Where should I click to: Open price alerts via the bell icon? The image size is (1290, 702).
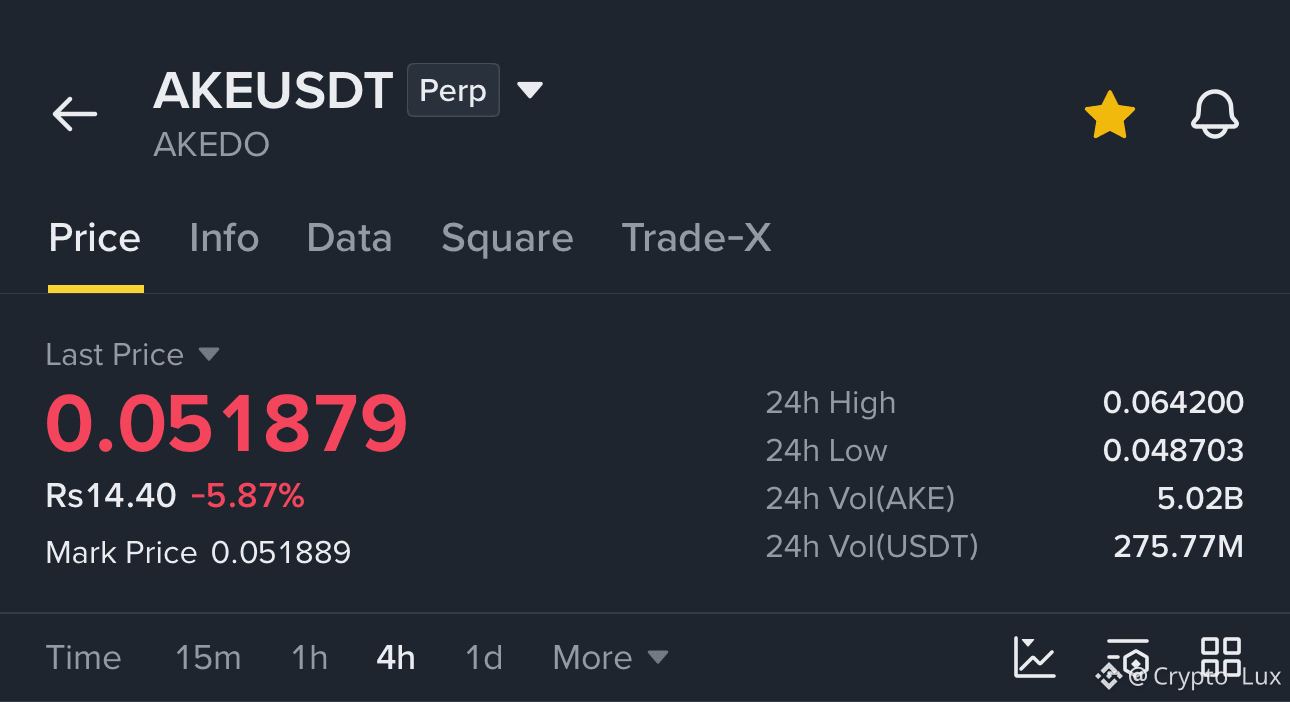[x=1215, y=114]
